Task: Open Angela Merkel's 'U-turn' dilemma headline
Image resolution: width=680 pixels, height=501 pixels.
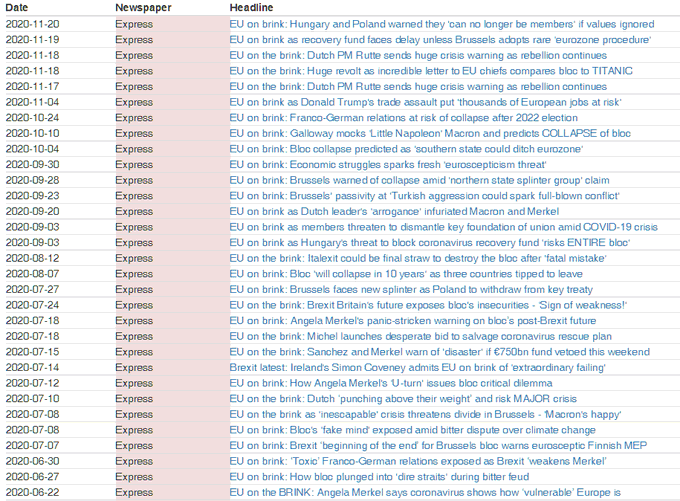Action: 391,383
